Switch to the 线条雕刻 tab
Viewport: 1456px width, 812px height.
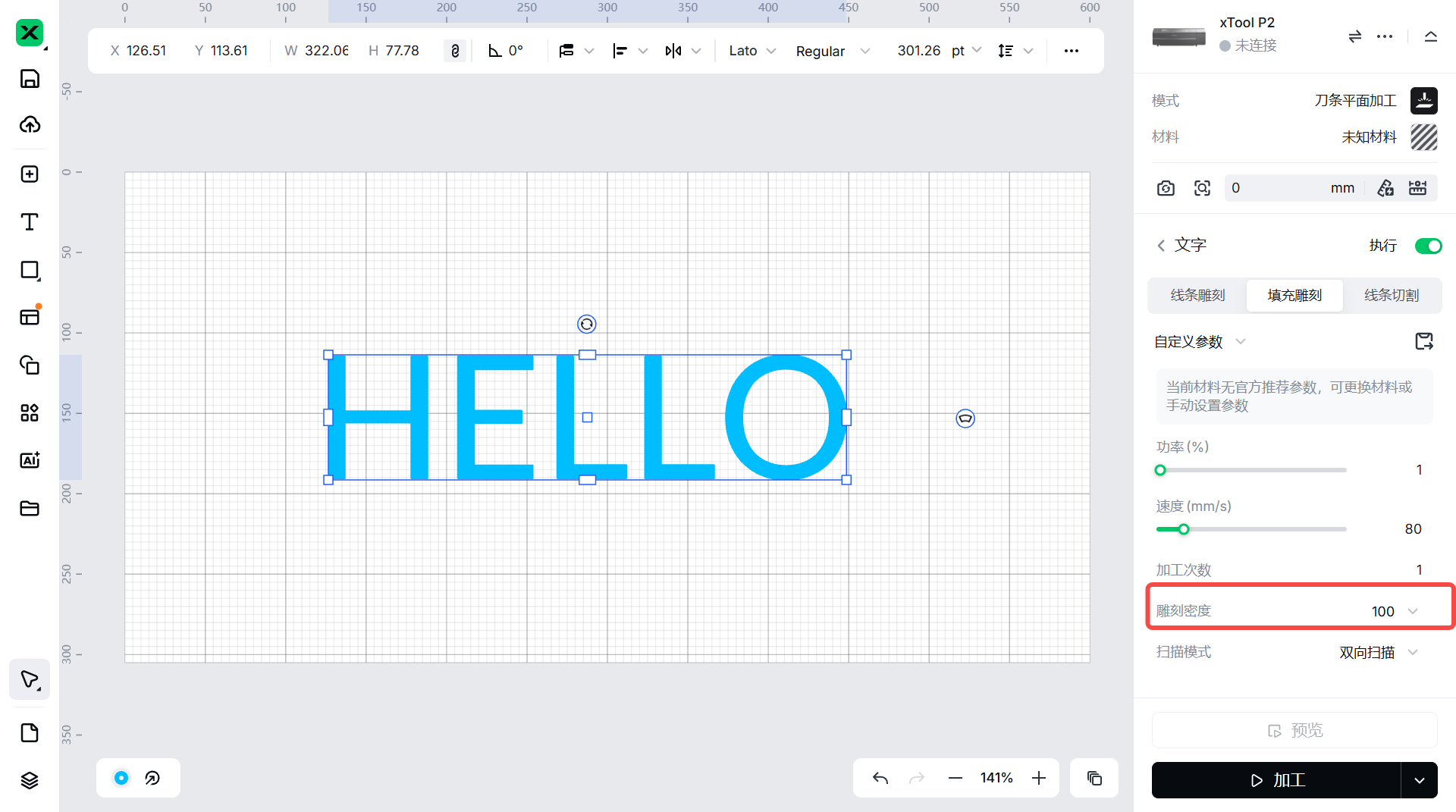click(1197, 295)
